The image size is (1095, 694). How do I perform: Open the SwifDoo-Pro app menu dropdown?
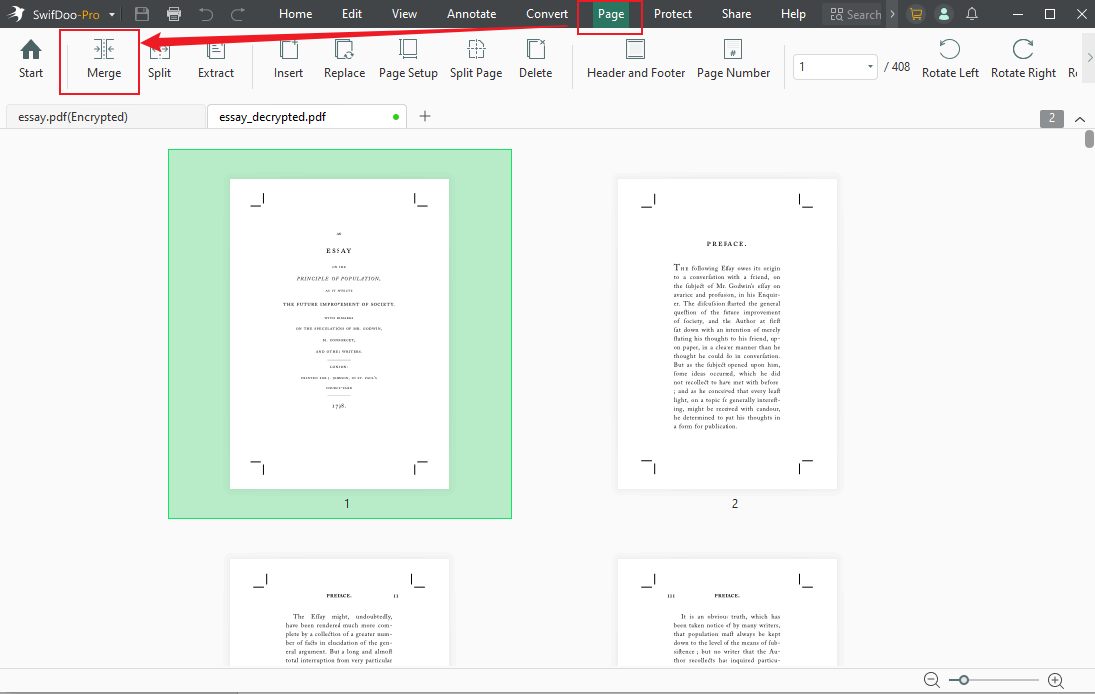pyautogui.click(x=112, y=15)
